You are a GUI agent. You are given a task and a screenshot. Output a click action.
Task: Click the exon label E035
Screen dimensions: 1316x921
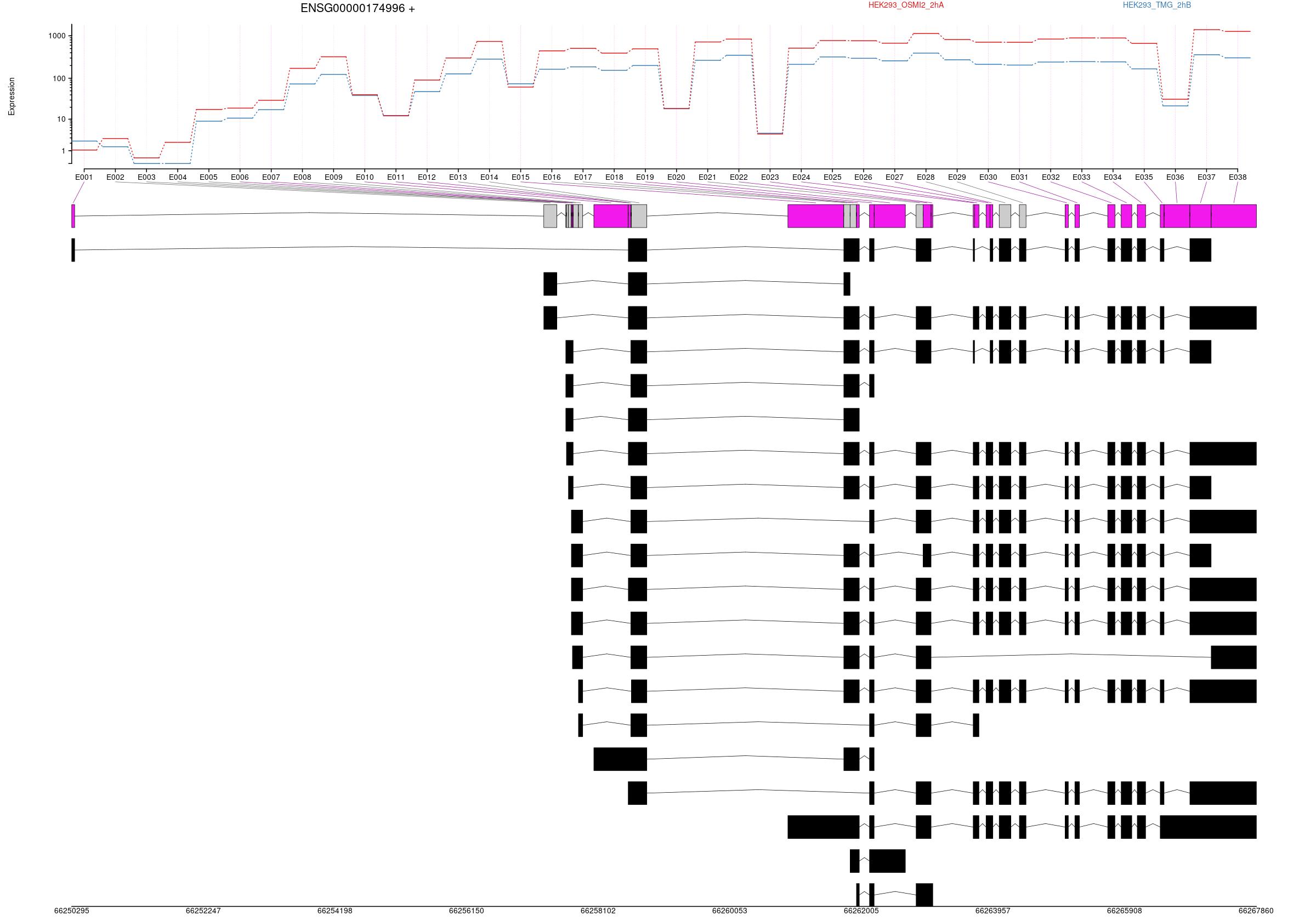(x=1144, y=177)
